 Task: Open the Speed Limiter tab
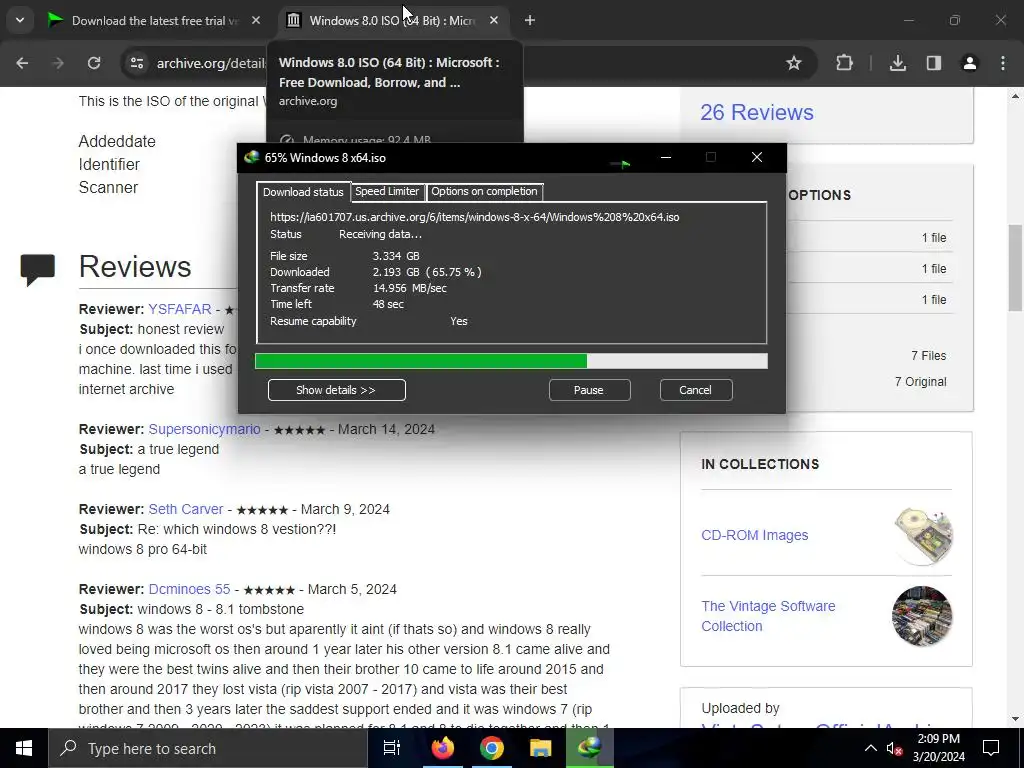click(x=387, y=191)
